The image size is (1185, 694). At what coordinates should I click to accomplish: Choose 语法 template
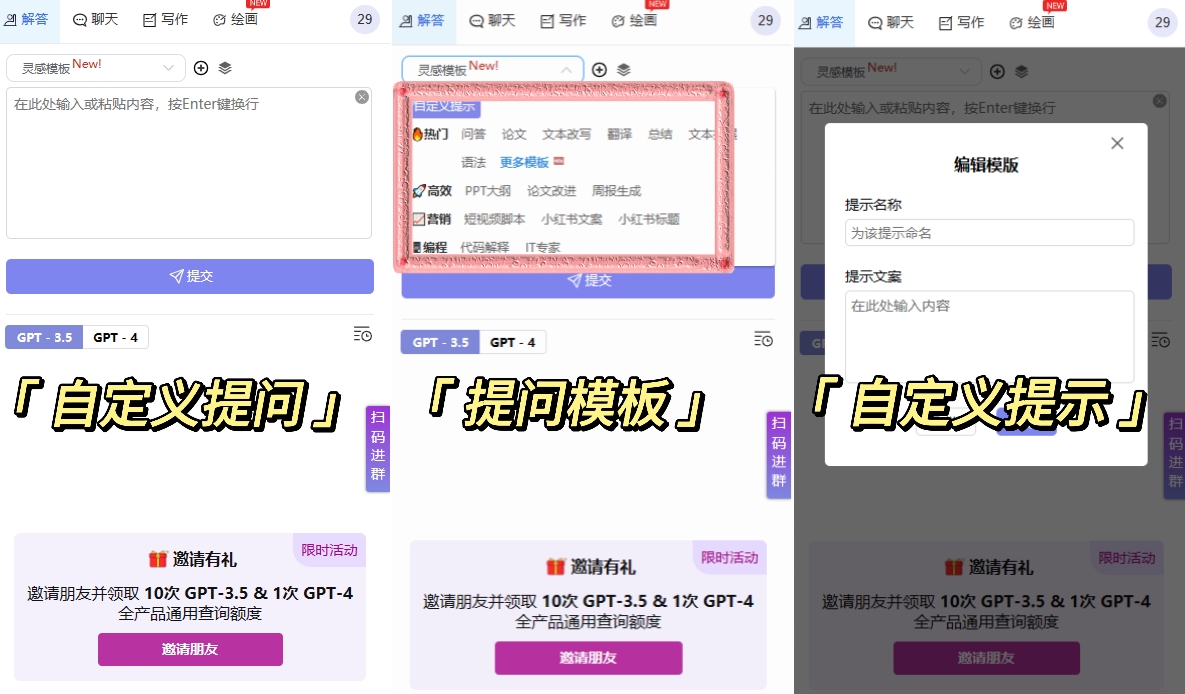[473, 163]
